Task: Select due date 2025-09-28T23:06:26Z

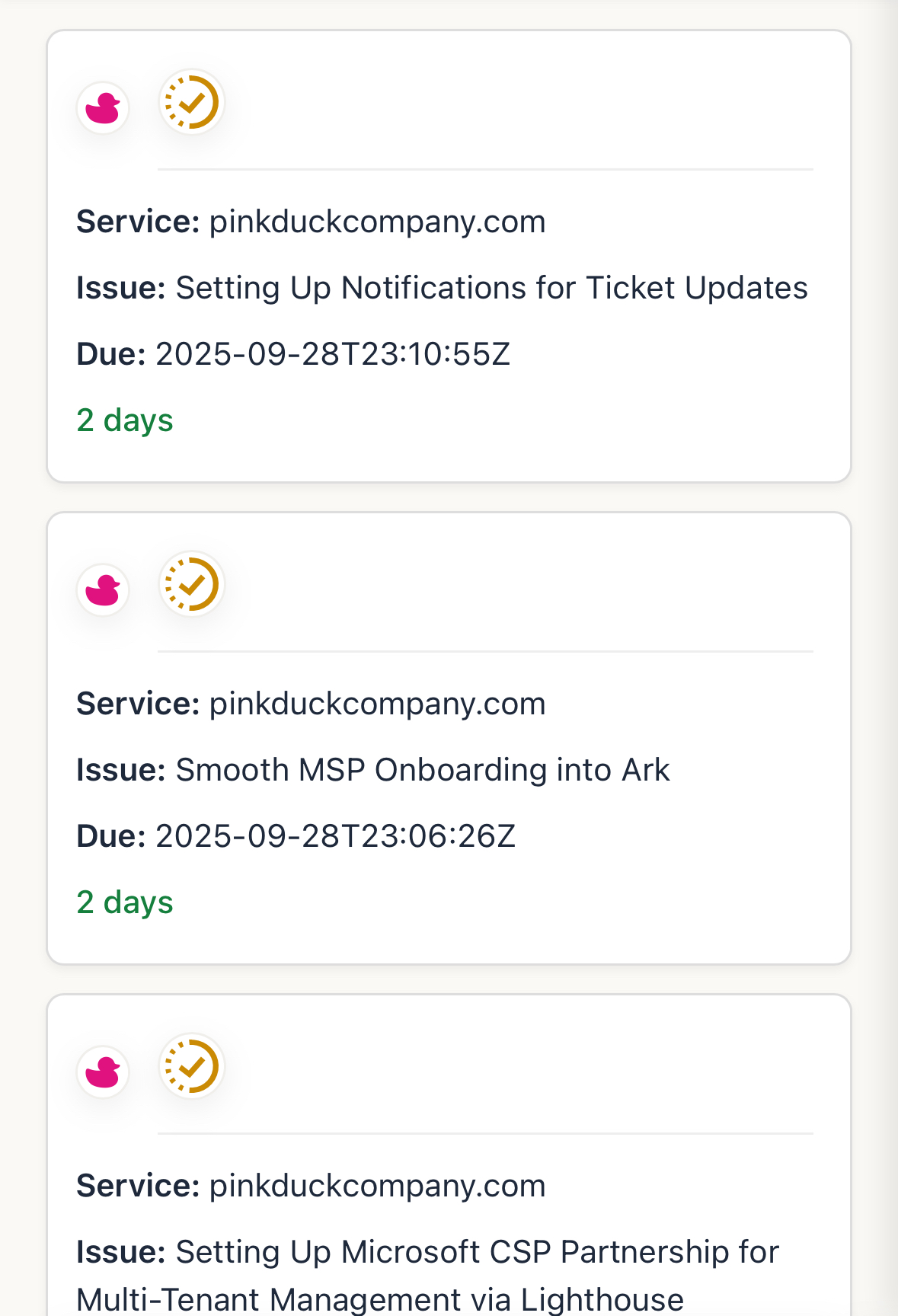Action: pyautogui.click(x=335, y=836)
